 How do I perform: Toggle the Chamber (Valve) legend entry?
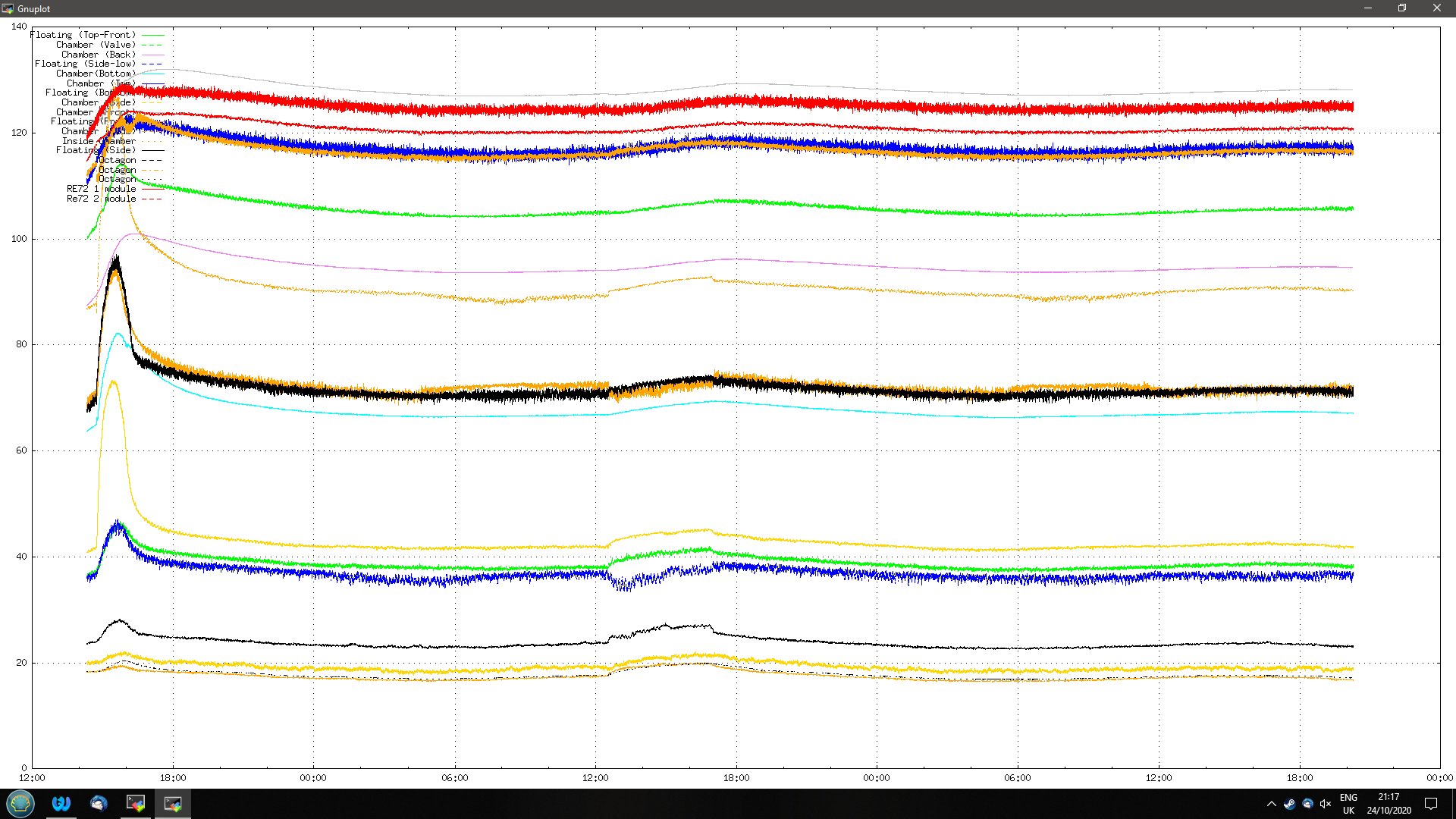click(x=110, y=45)
